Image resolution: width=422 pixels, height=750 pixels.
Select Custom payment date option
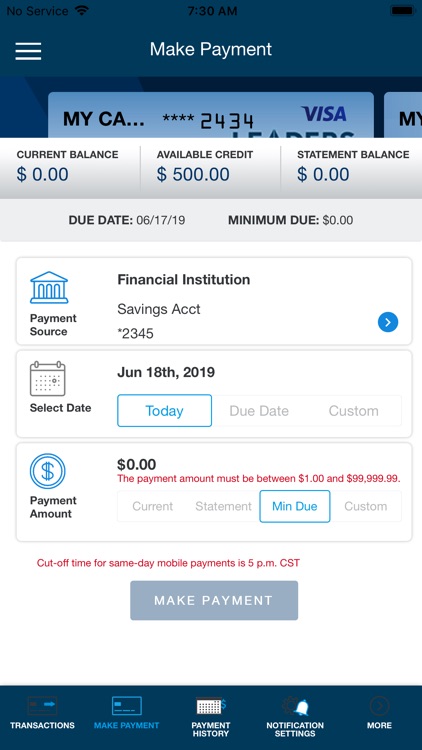(x=354, y=410)
